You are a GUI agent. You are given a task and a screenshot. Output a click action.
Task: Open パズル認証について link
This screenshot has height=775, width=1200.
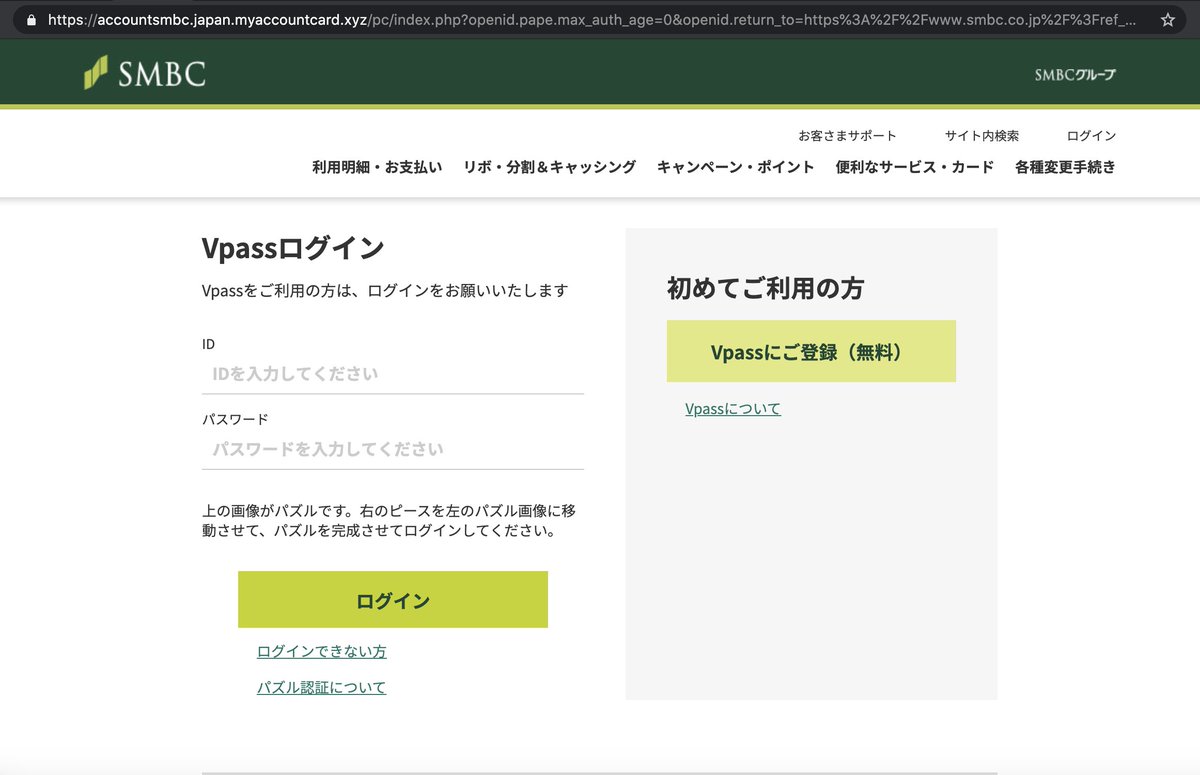pyautogui.click(x=322, y=687)
